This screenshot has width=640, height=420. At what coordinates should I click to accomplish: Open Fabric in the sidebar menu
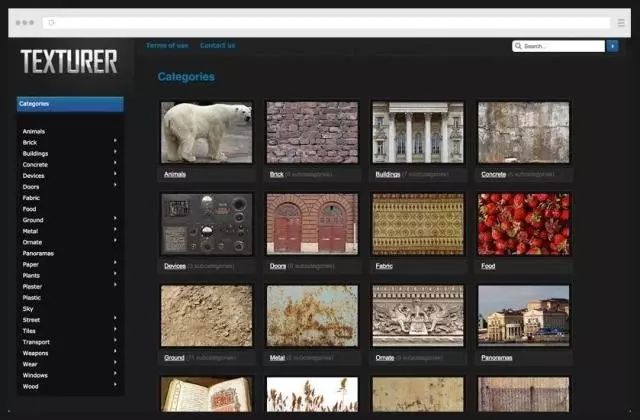[31, 198]
